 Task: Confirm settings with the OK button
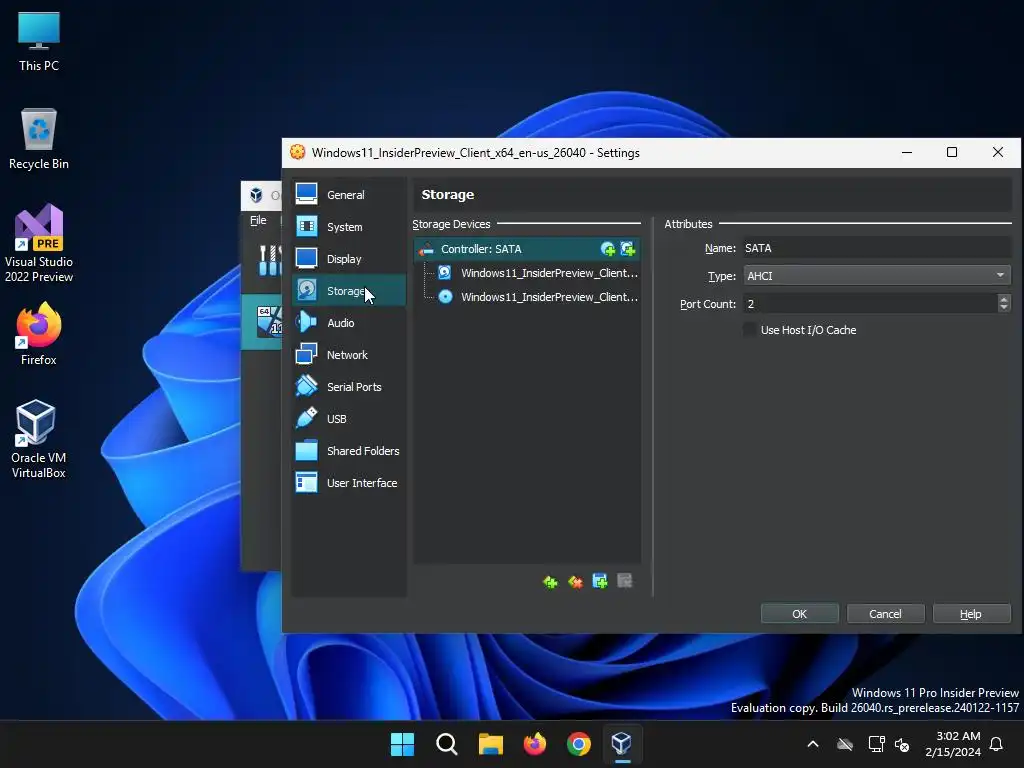(x=799, y=614)
